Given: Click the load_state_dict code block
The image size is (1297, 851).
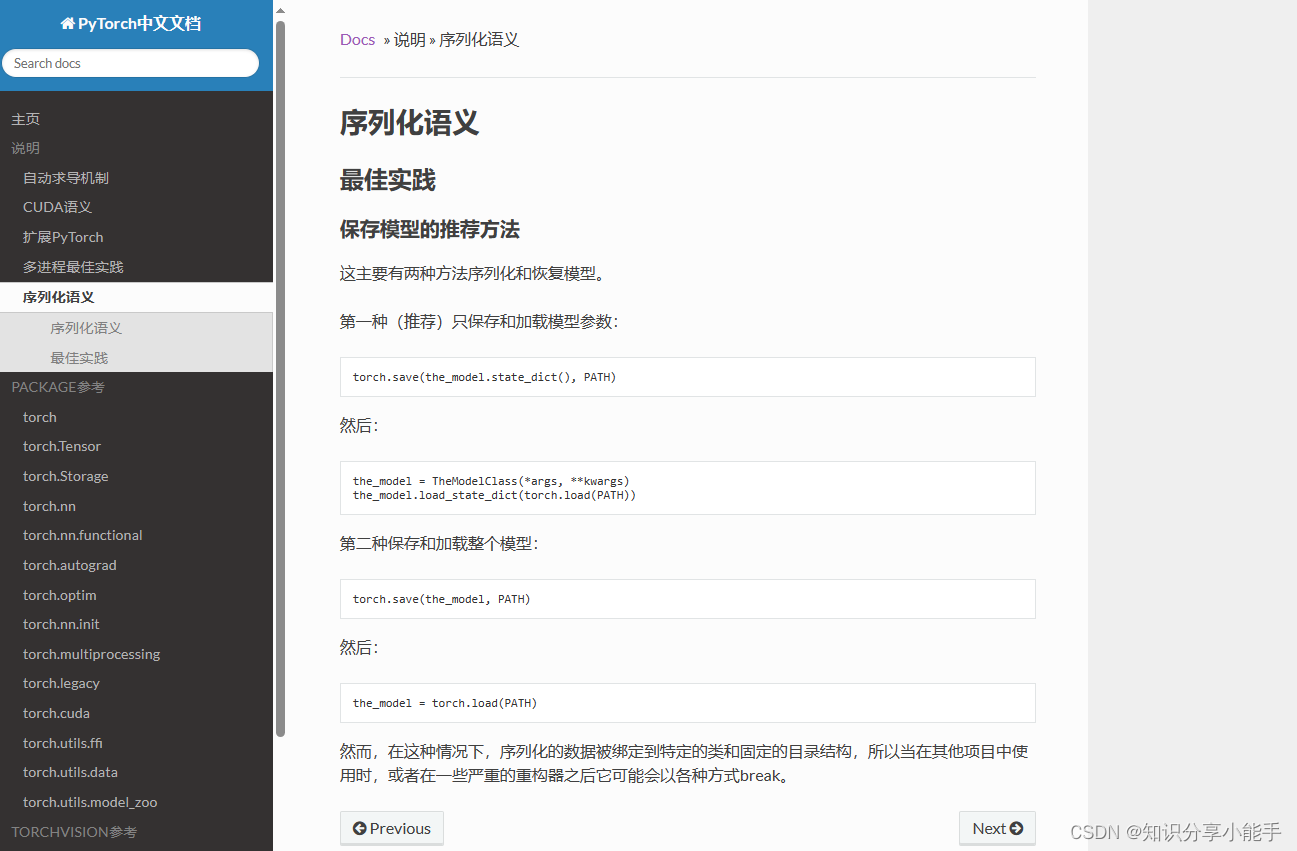Looking at the screenshot, I should tap(688, 488).
